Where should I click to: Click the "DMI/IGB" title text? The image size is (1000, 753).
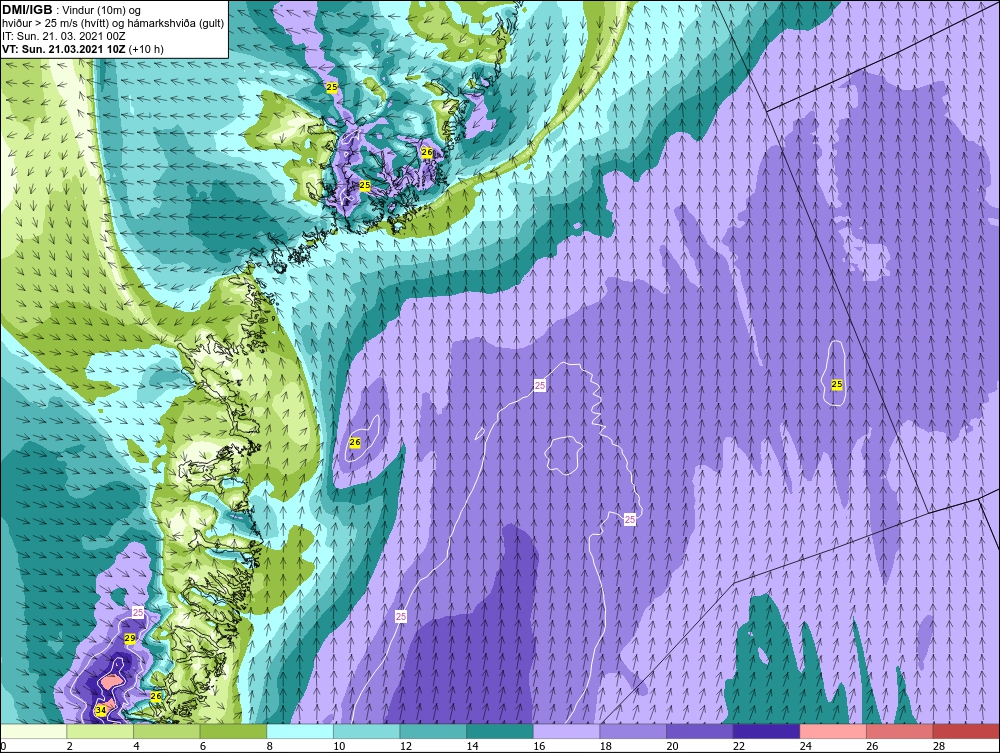[27, 10]
